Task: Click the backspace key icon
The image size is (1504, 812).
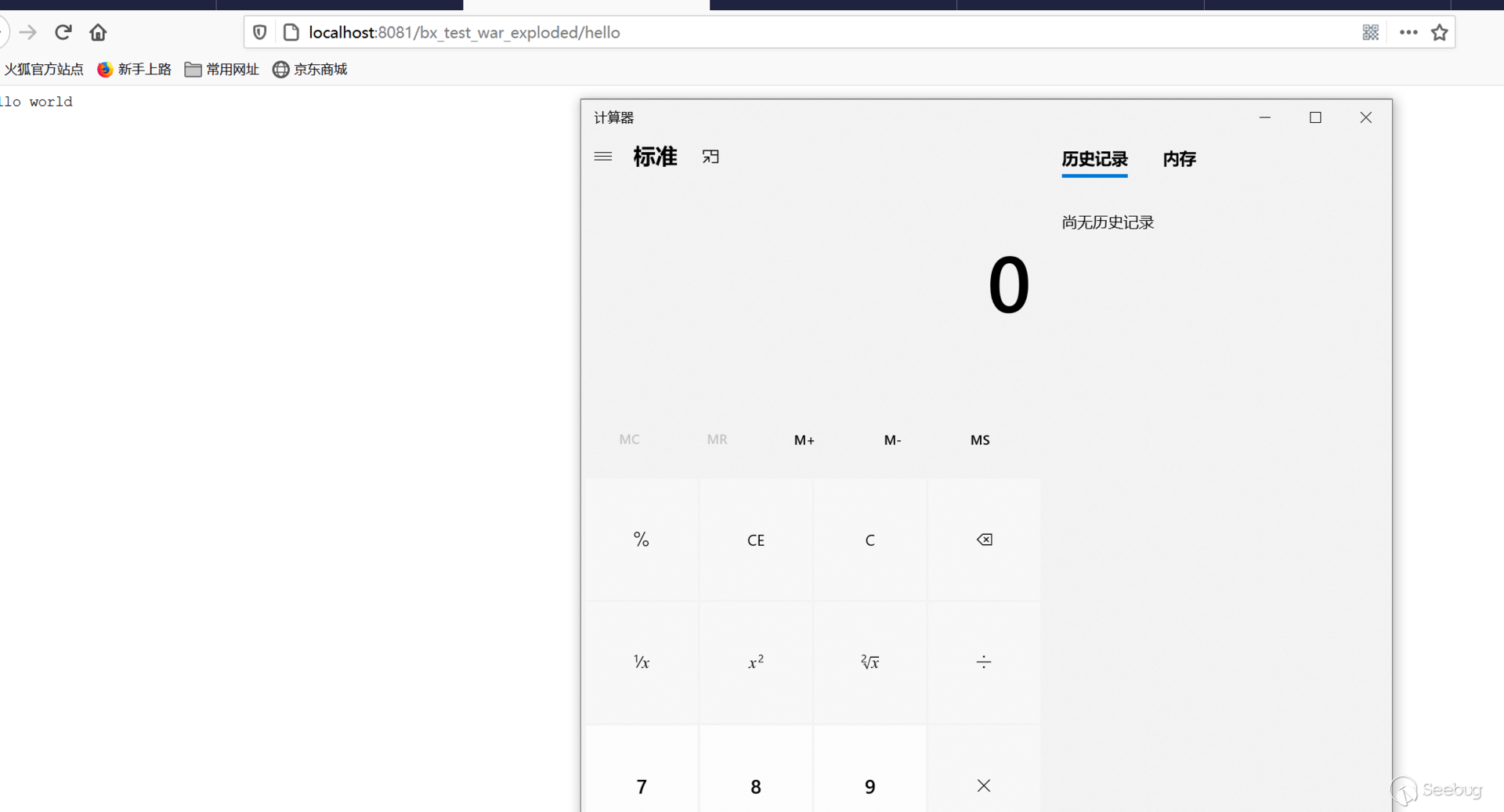Action: [x=984, y=540]
